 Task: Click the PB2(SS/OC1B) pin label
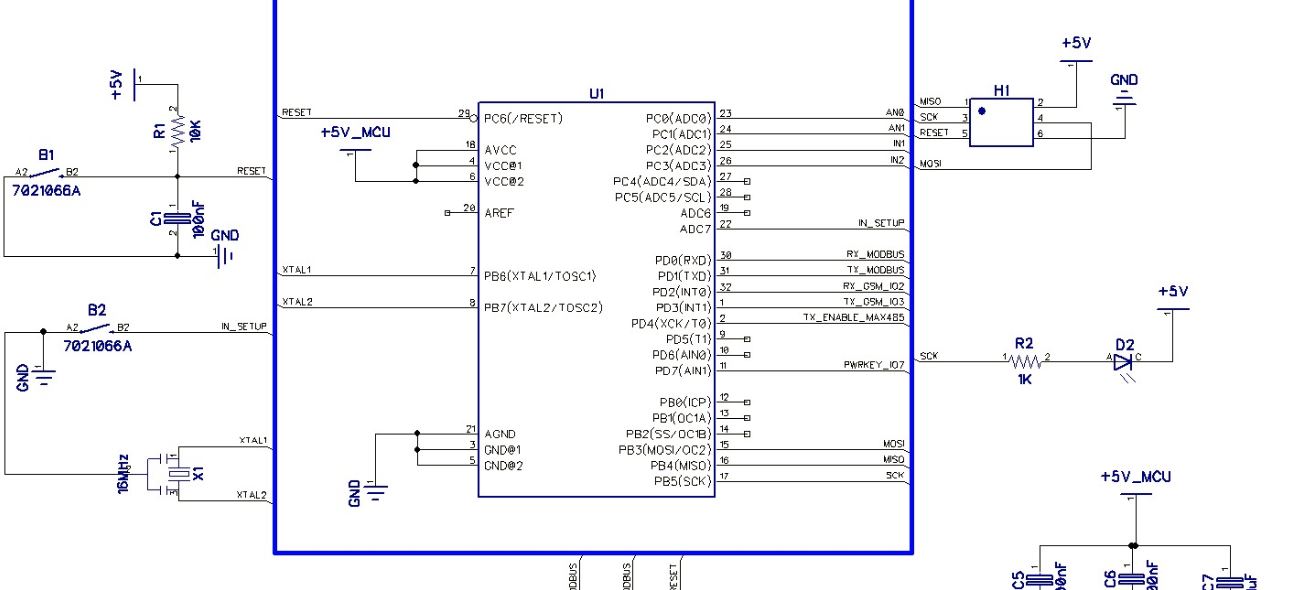[x=668, y=434]
